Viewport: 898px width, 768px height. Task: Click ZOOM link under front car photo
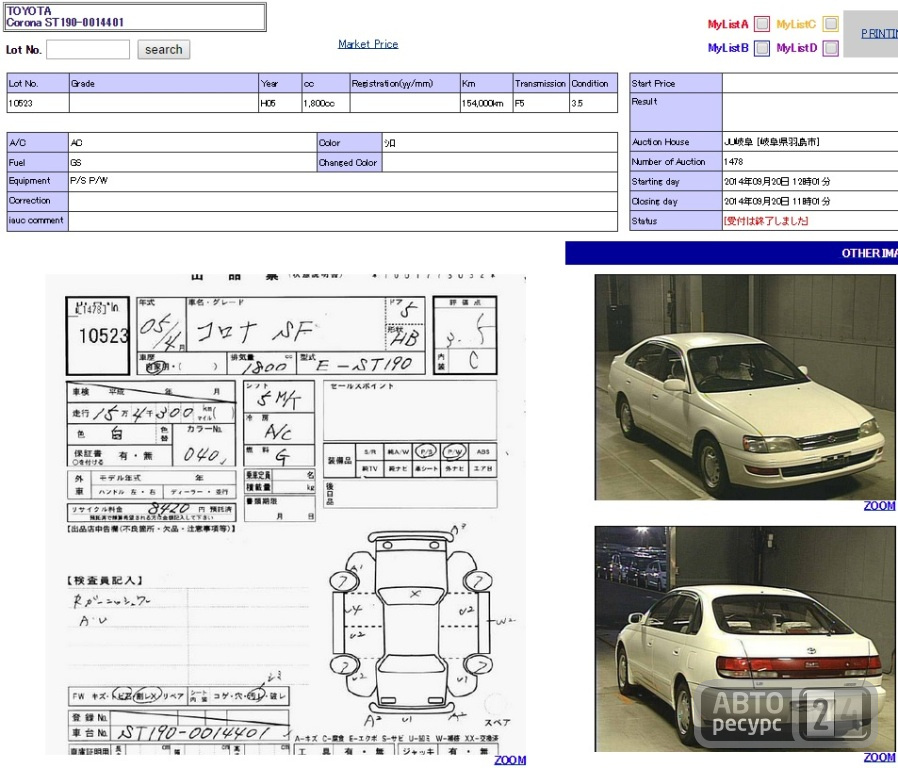coord(879,506)
